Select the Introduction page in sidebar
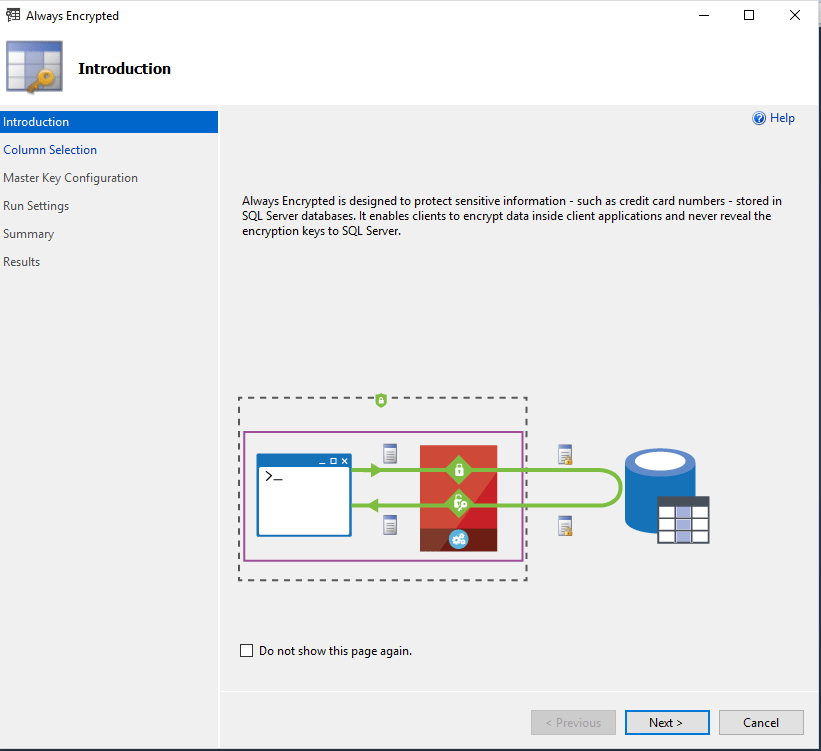 coord(36,122)
